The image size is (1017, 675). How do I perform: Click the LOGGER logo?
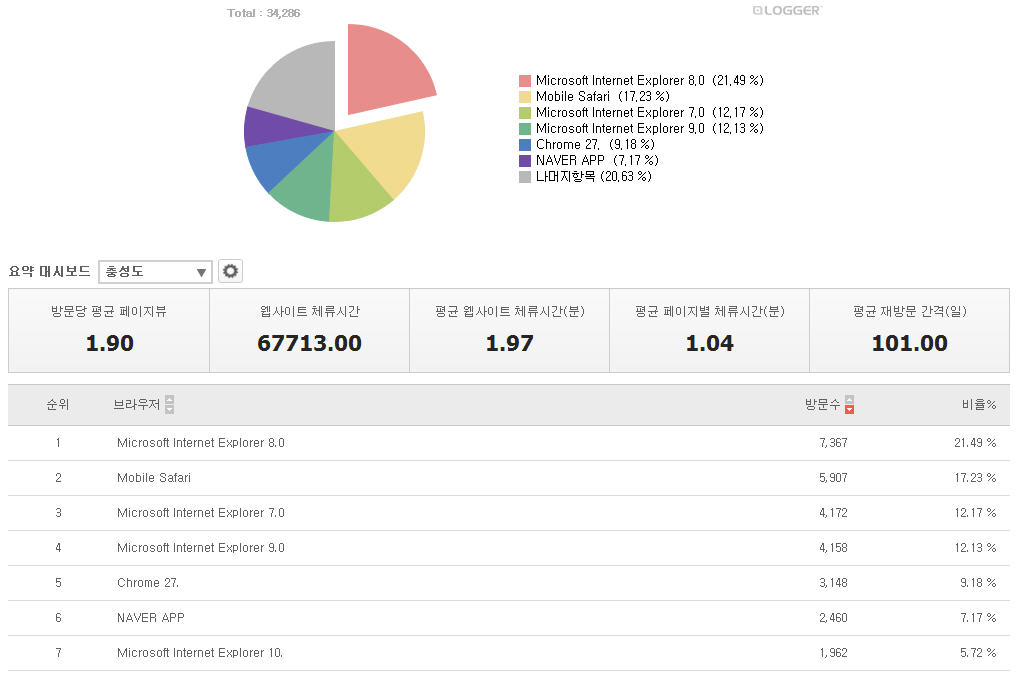786,10
